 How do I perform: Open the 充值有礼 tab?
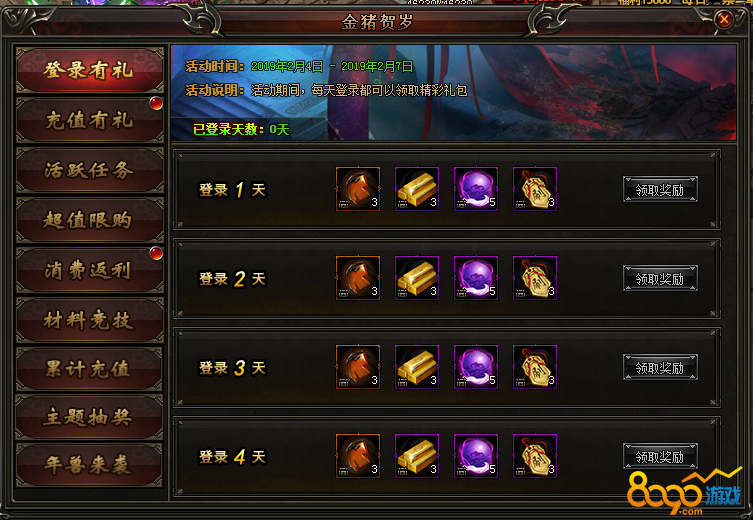pos(89,120)
